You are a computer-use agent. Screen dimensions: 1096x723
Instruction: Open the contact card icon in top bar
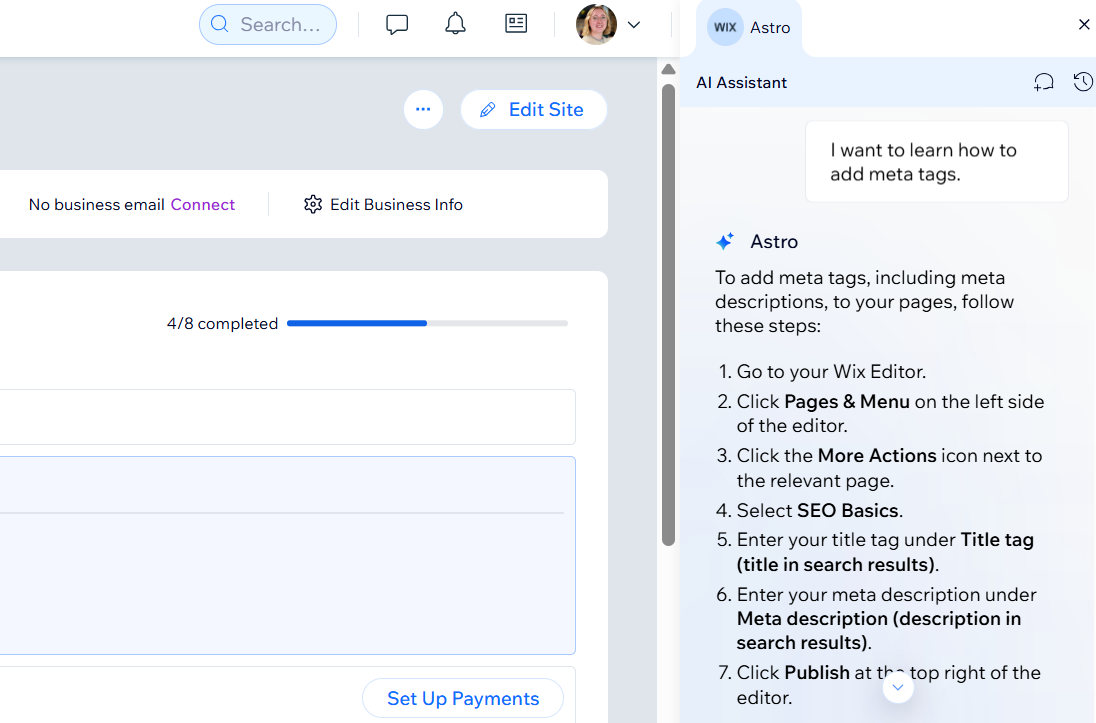tap(516, 23)
